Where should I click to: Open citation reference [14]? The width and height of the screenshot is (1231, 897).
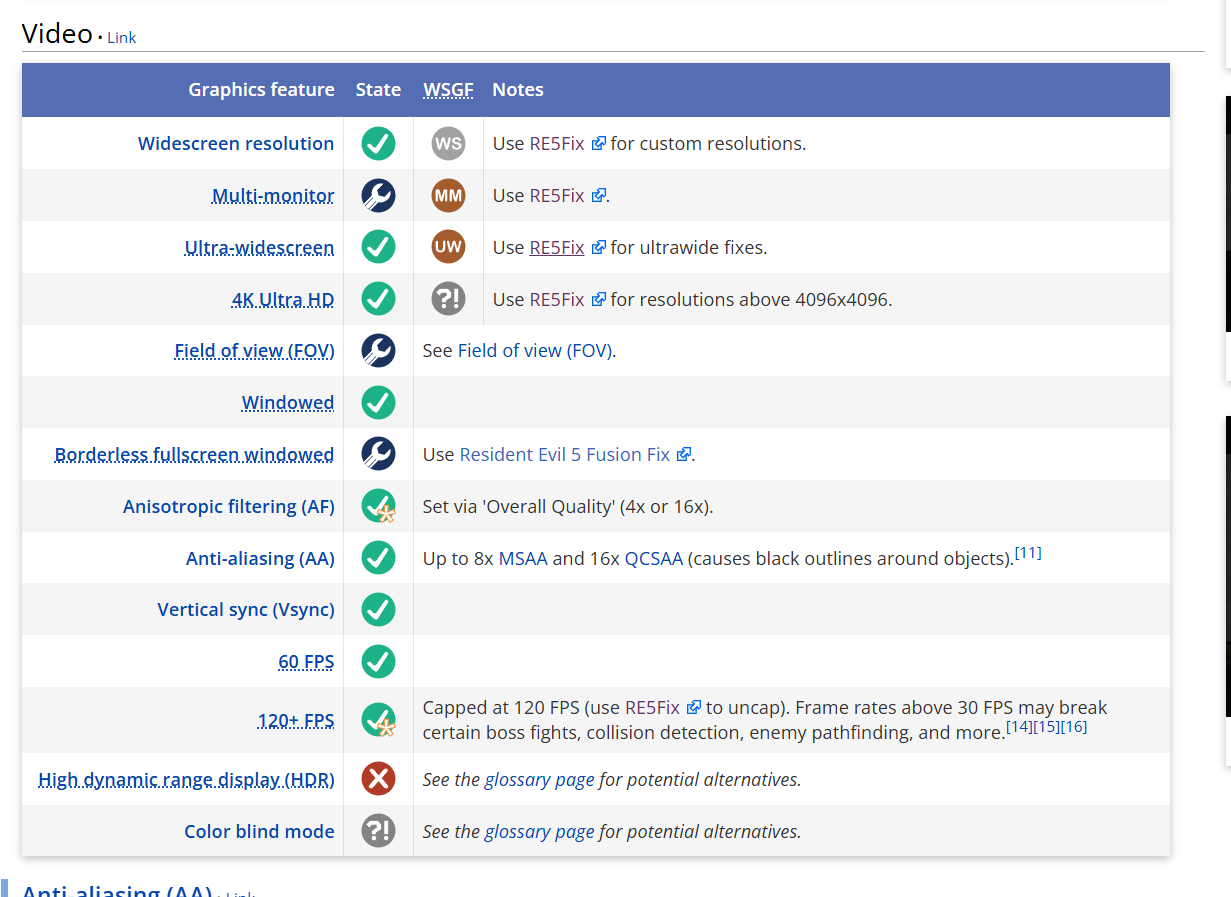click(x=1019, y=727)
